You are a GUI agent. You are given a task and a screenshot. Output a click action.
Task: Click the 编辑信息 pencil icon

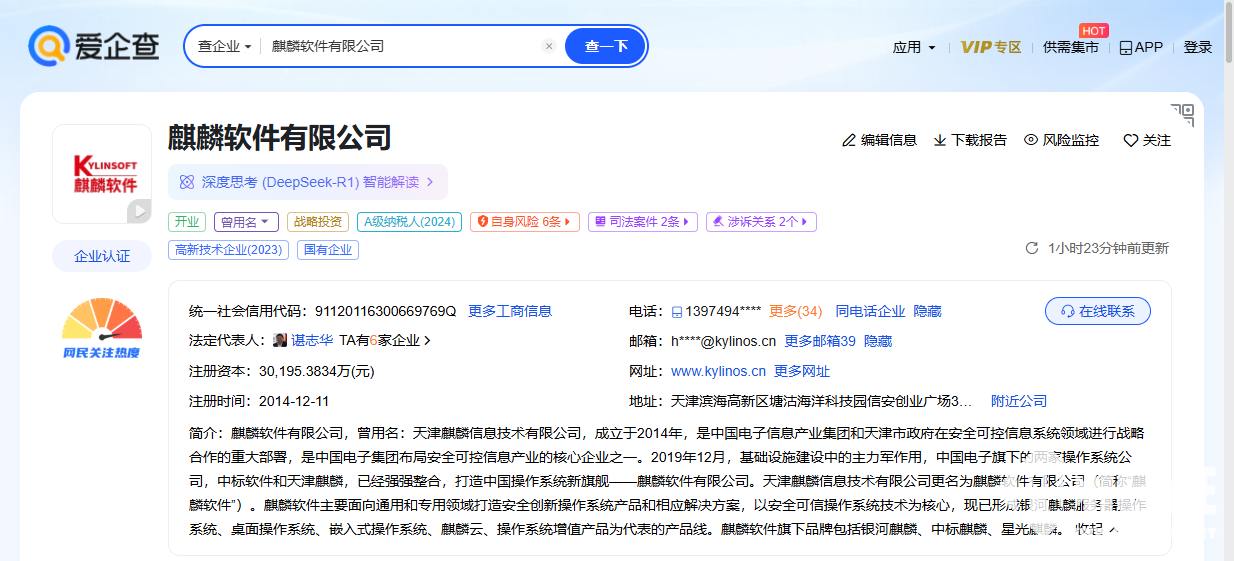849,140
